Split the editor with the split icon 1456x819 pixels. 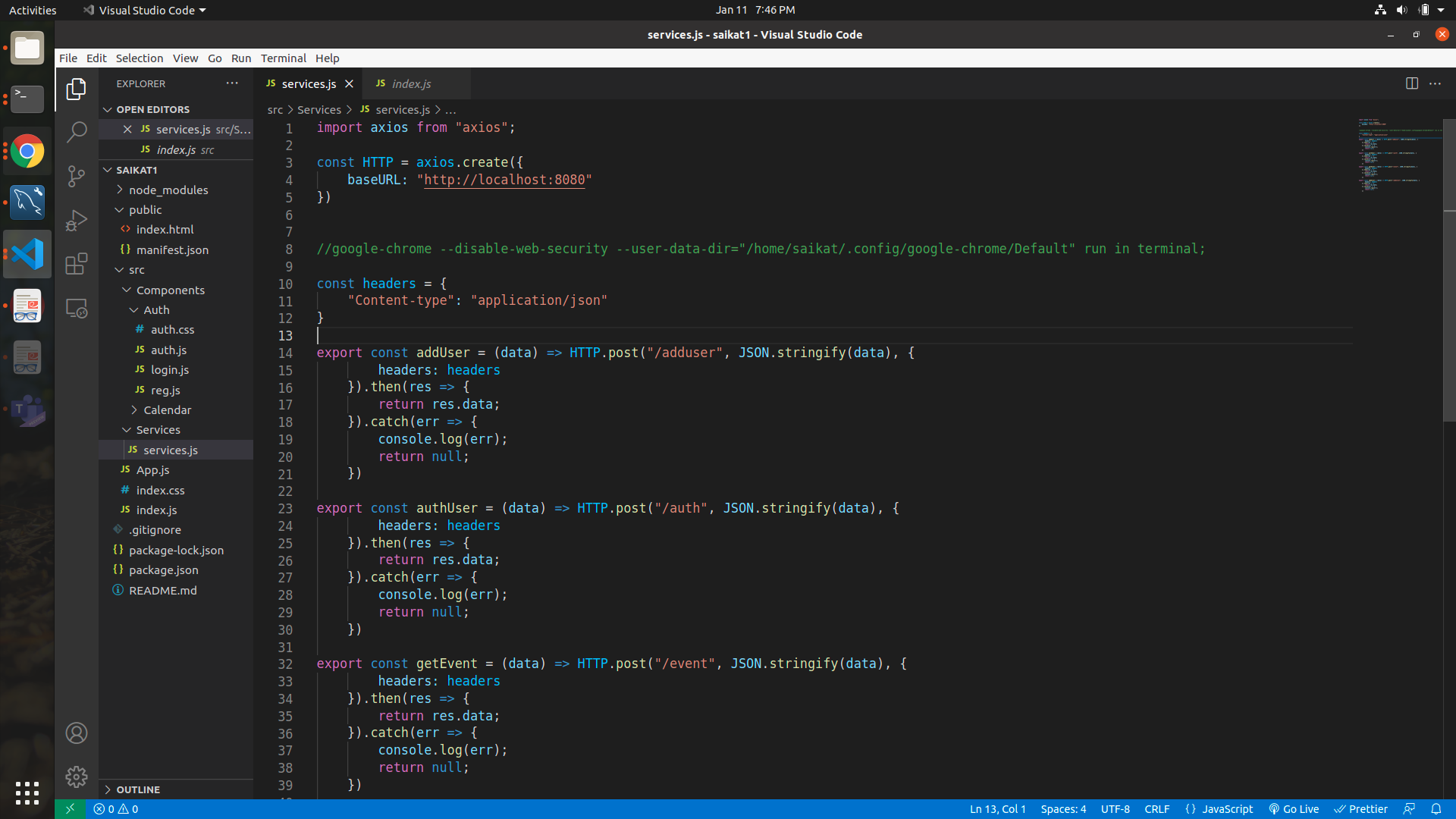click(x=1413, y=83)
